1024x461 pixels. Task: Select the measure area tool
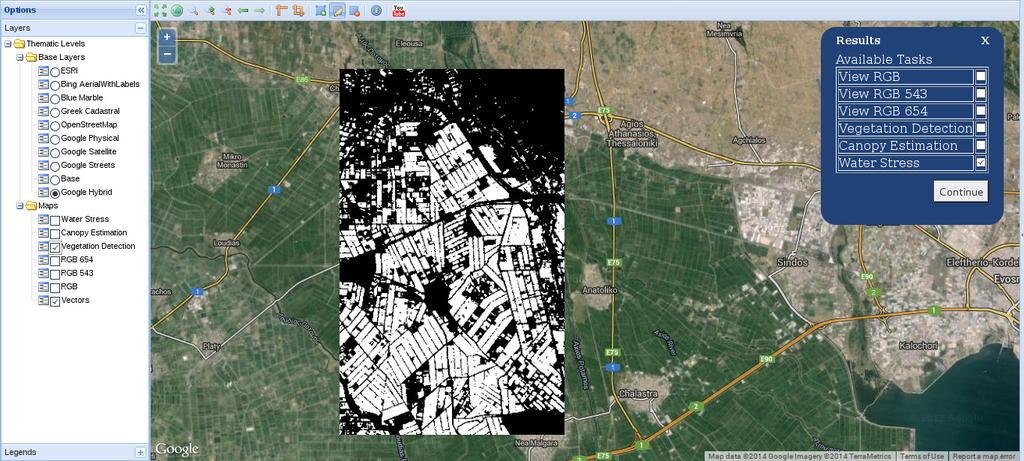(298, 10)
